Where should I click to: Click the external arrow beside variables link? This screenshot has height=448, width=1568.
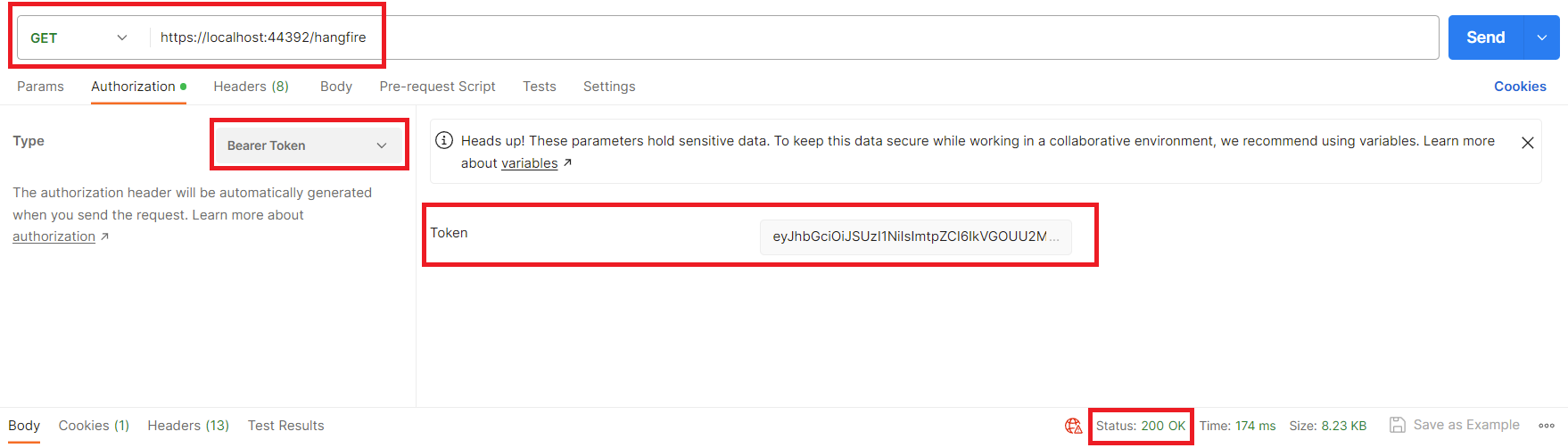pos(567,162)
